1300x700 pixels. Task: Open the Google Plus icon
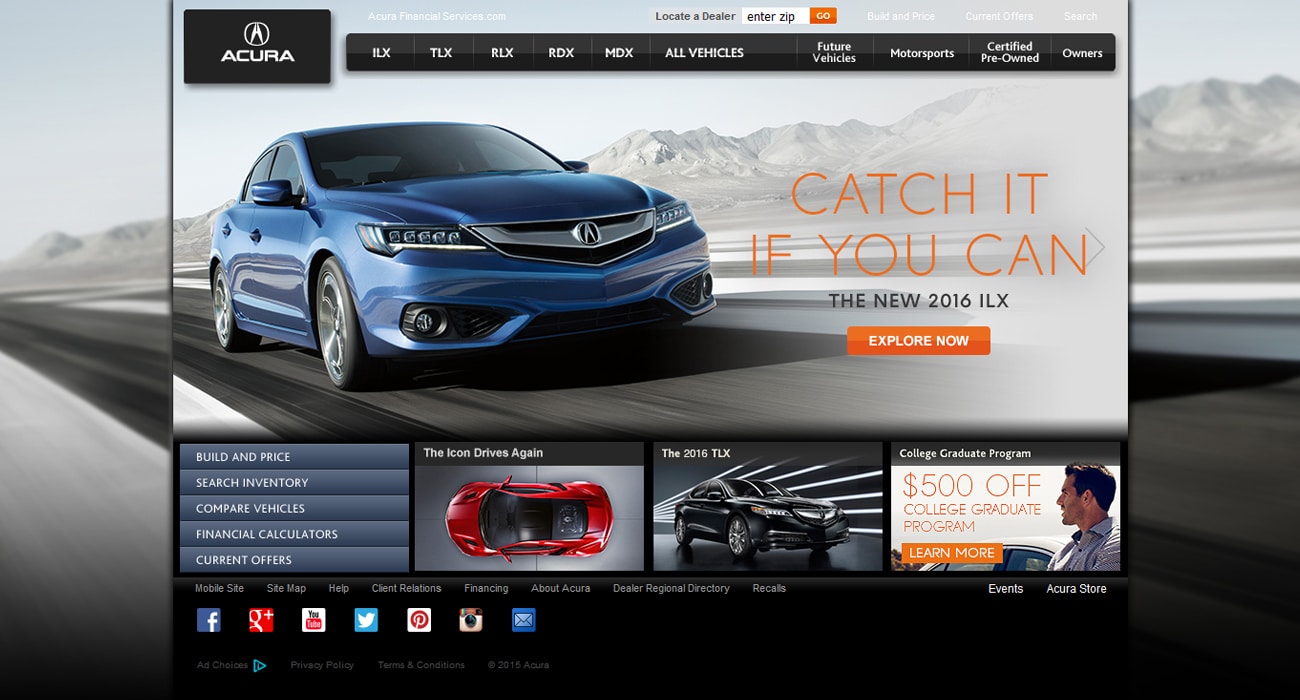coord(261,620)
